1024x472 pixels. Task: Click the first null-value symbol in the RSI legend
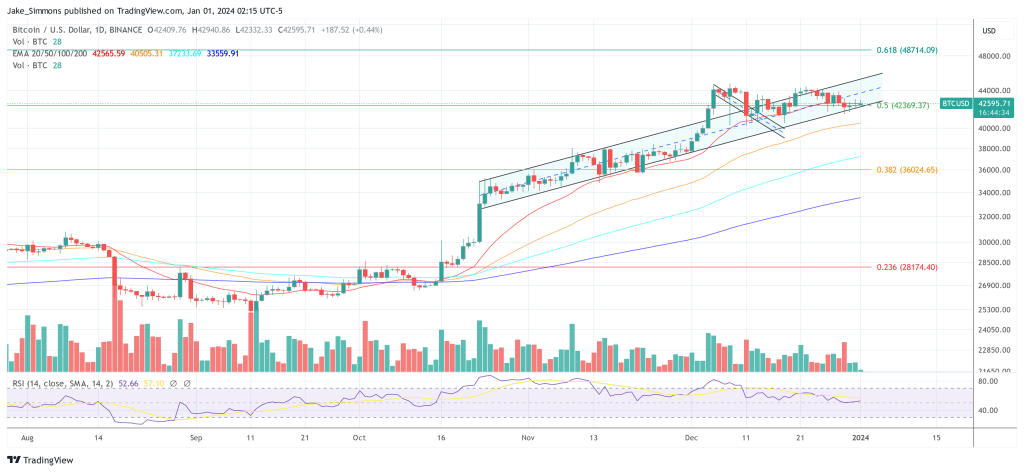tap(172, 383)
